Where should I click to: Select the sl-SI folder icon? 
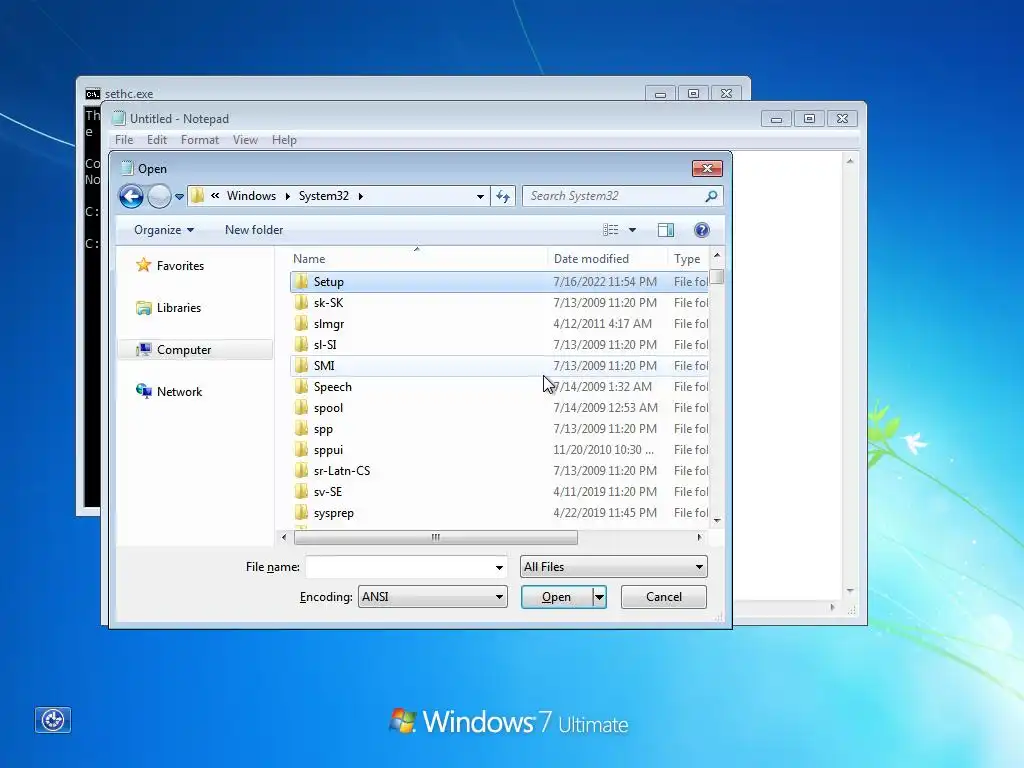click(301, 345)
